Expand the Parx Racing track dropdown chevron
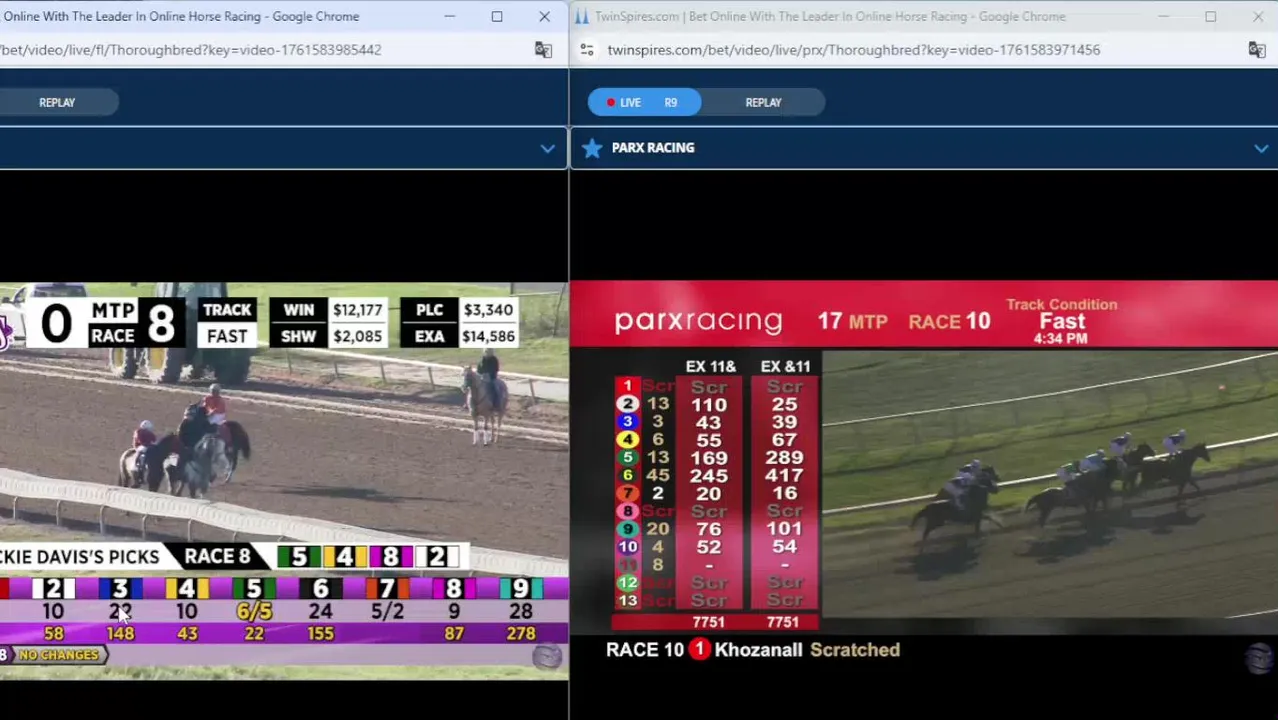 pyautogui.click(x=1261, y=148)
